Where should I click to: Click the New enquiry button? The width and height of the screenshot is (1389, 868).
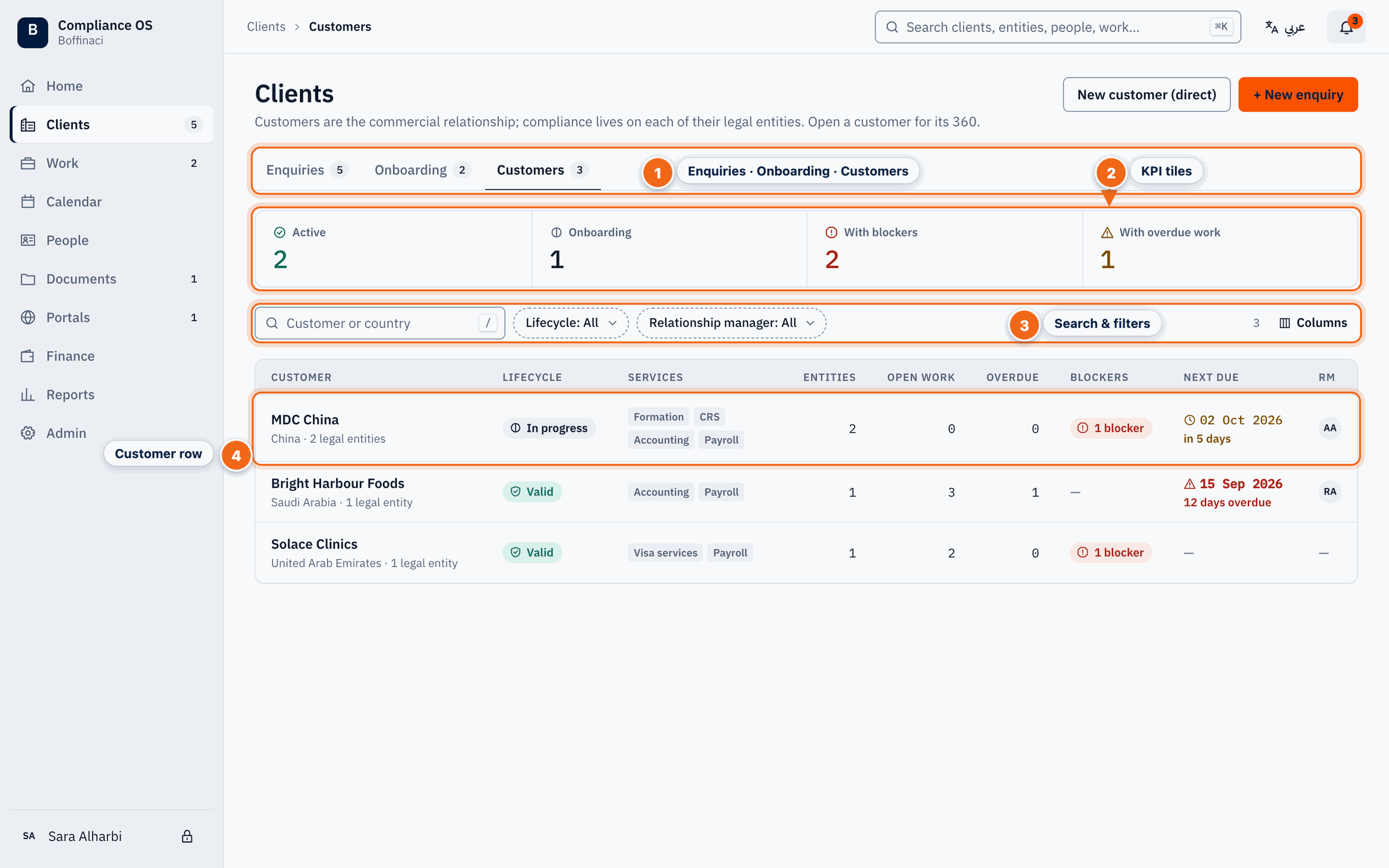[1298, 94]
